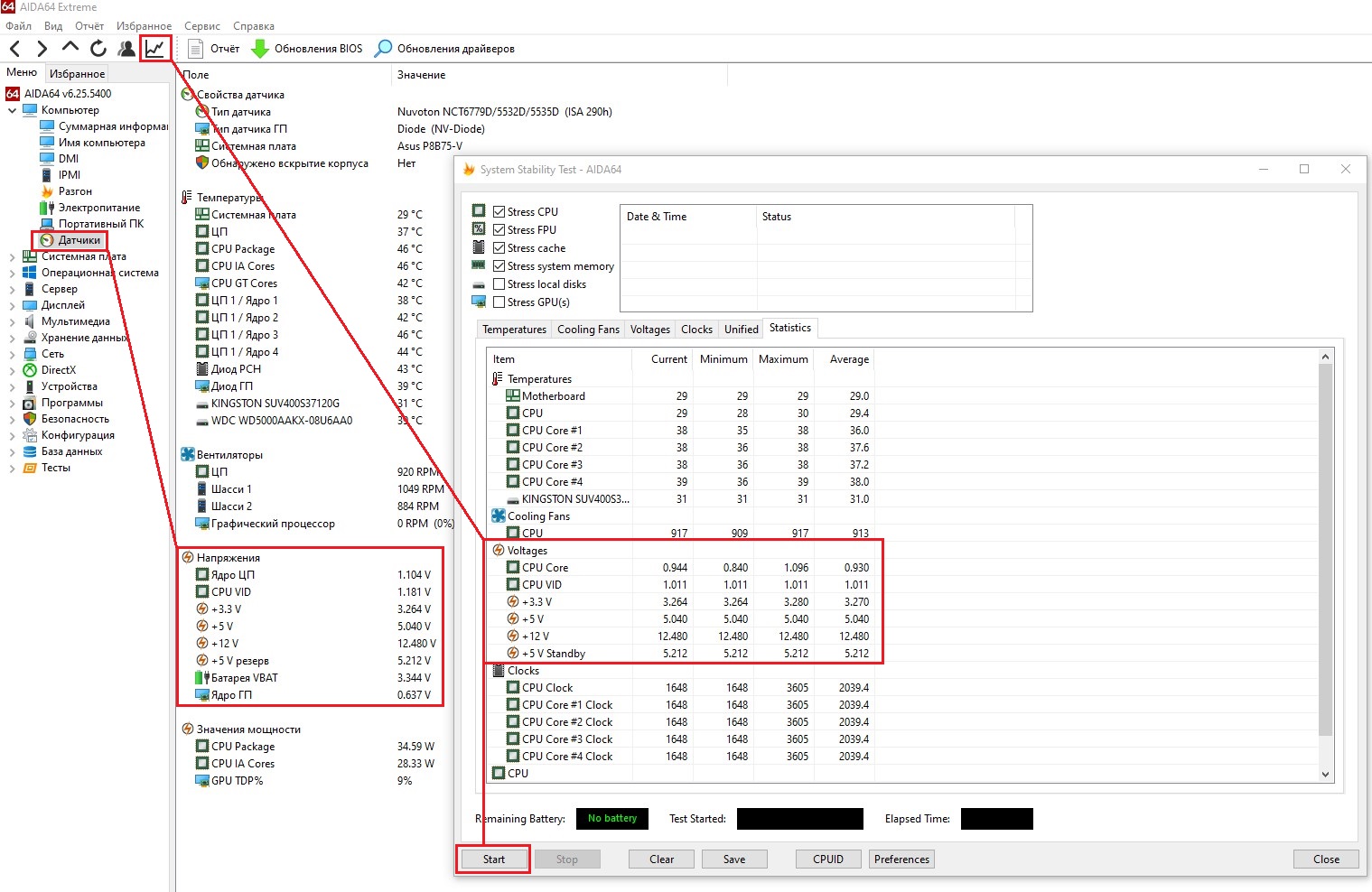The image size is (1372, 892).
Task: Click the Average column header
Action: tap(845, 359)
